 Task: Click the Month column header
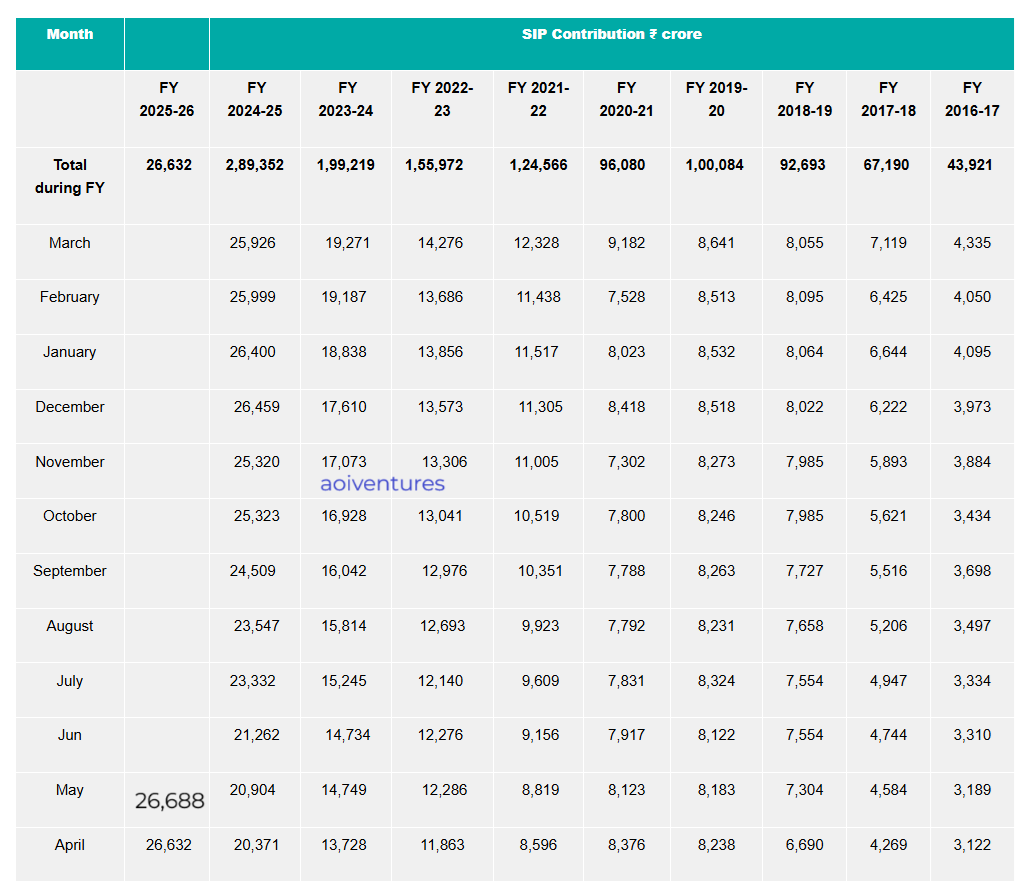pyautogui.click(x=70, y=34)
